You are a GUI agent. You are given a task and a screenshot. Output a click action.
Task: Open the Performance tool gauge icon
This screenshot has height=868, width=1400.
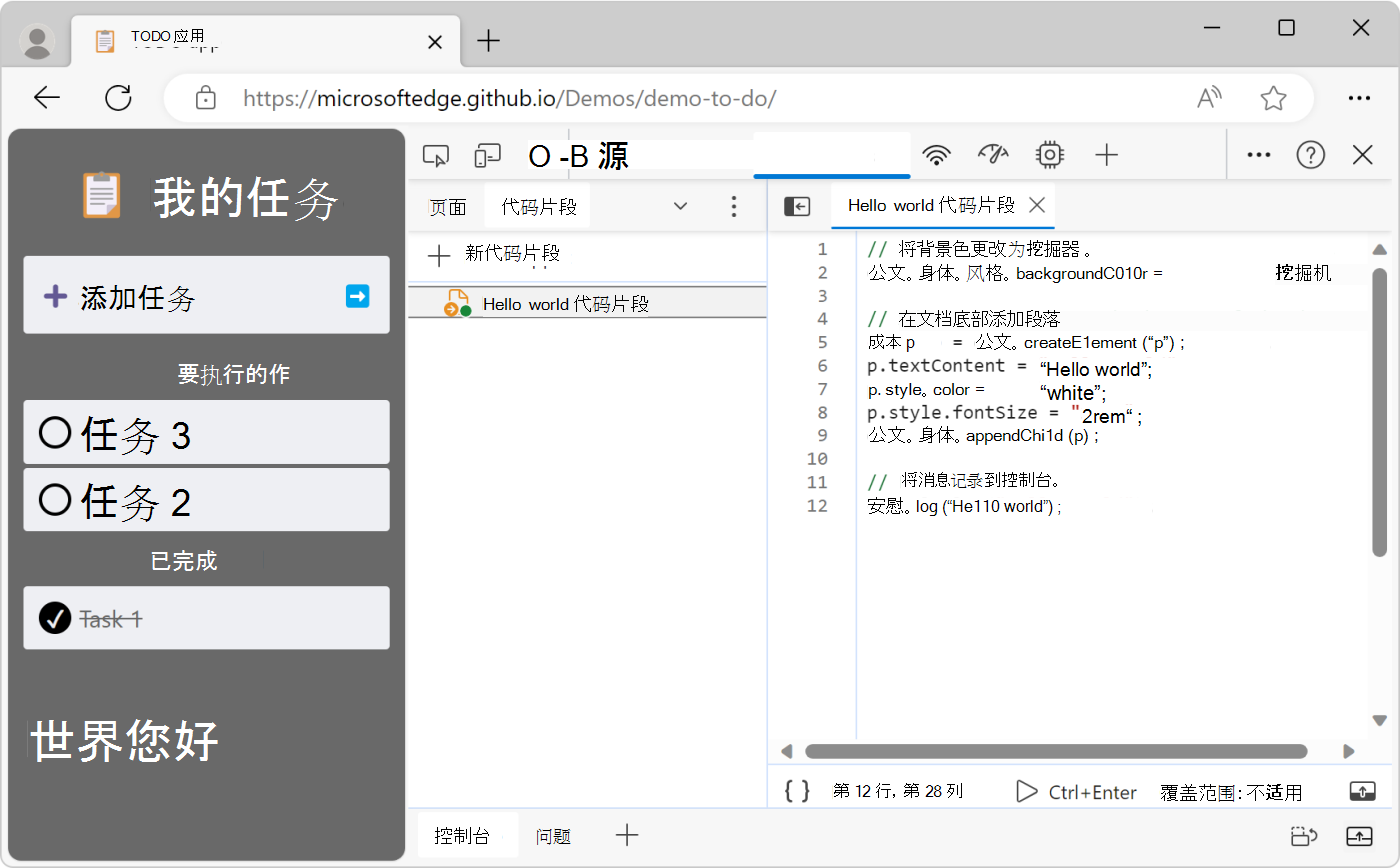coord(993,155)
